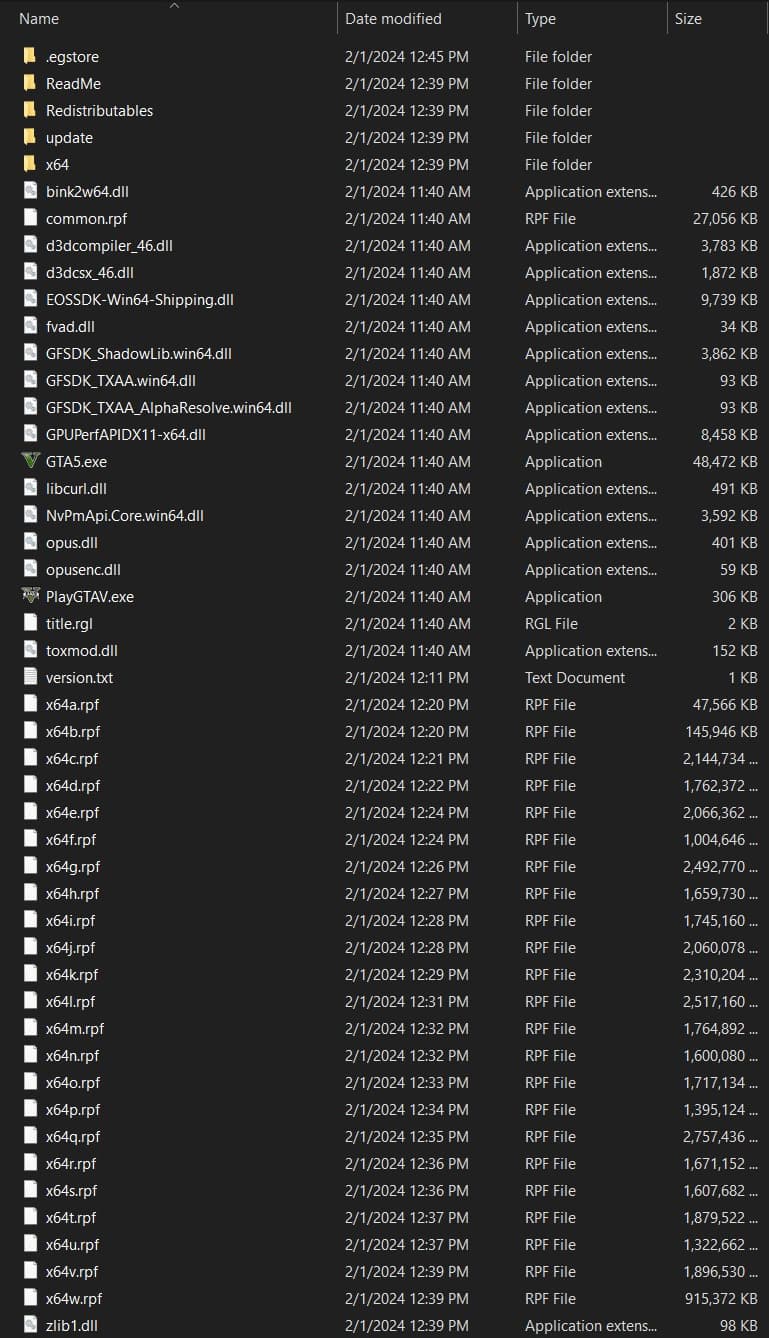Viewport: 769px width, 1338px height.
Task: Click the Text Document type of version.txt
Action: tap(575, 677)
